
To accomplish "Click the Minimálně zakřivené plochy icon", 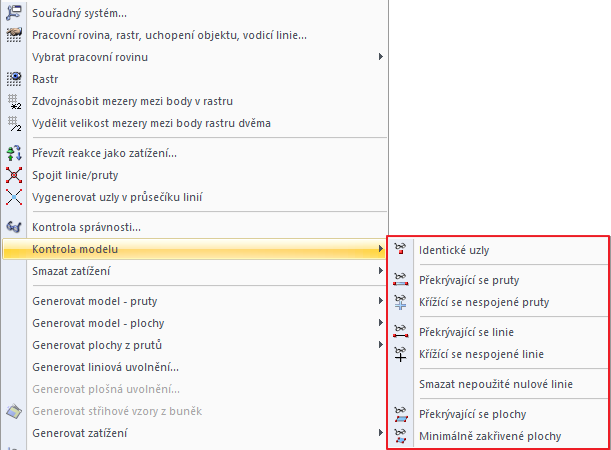I will [x=401, y=436].
